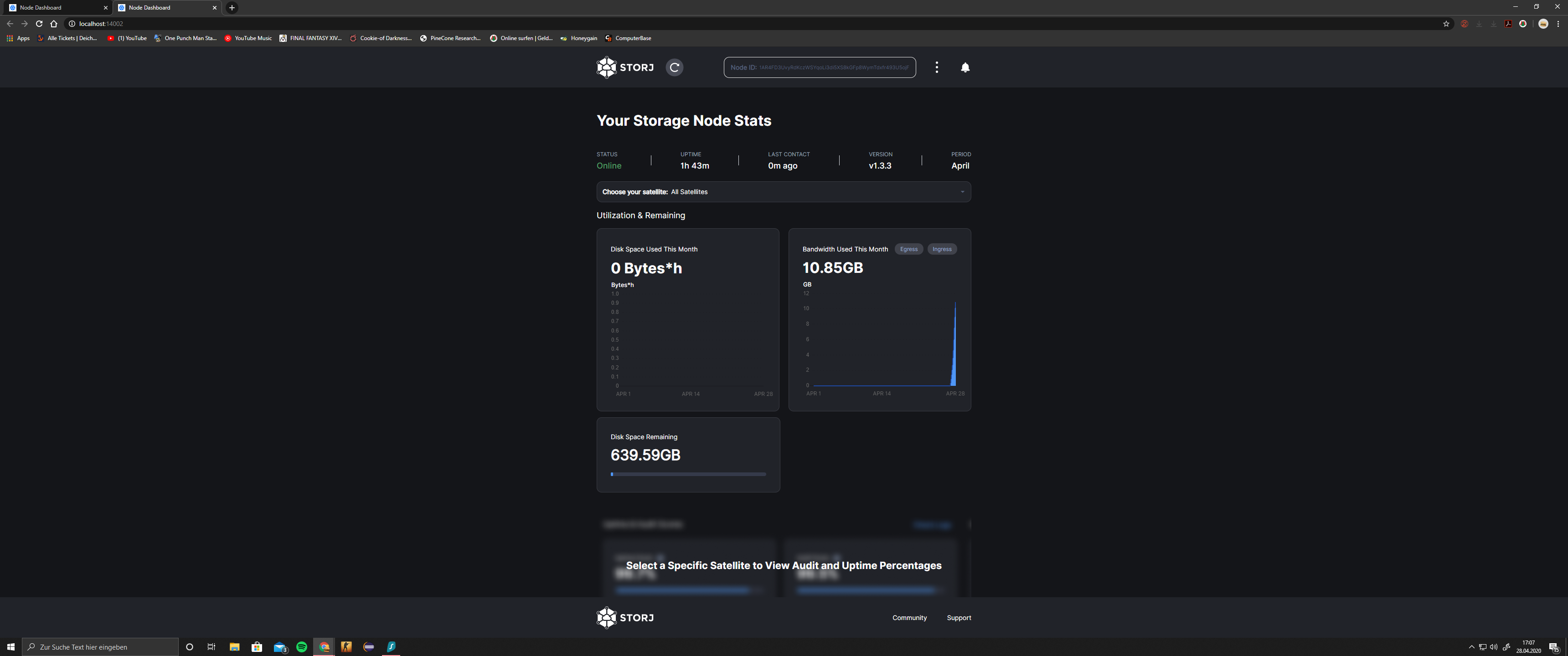
Task: Open Spotify from the taskbar
Action: click(x=301, y=647)
